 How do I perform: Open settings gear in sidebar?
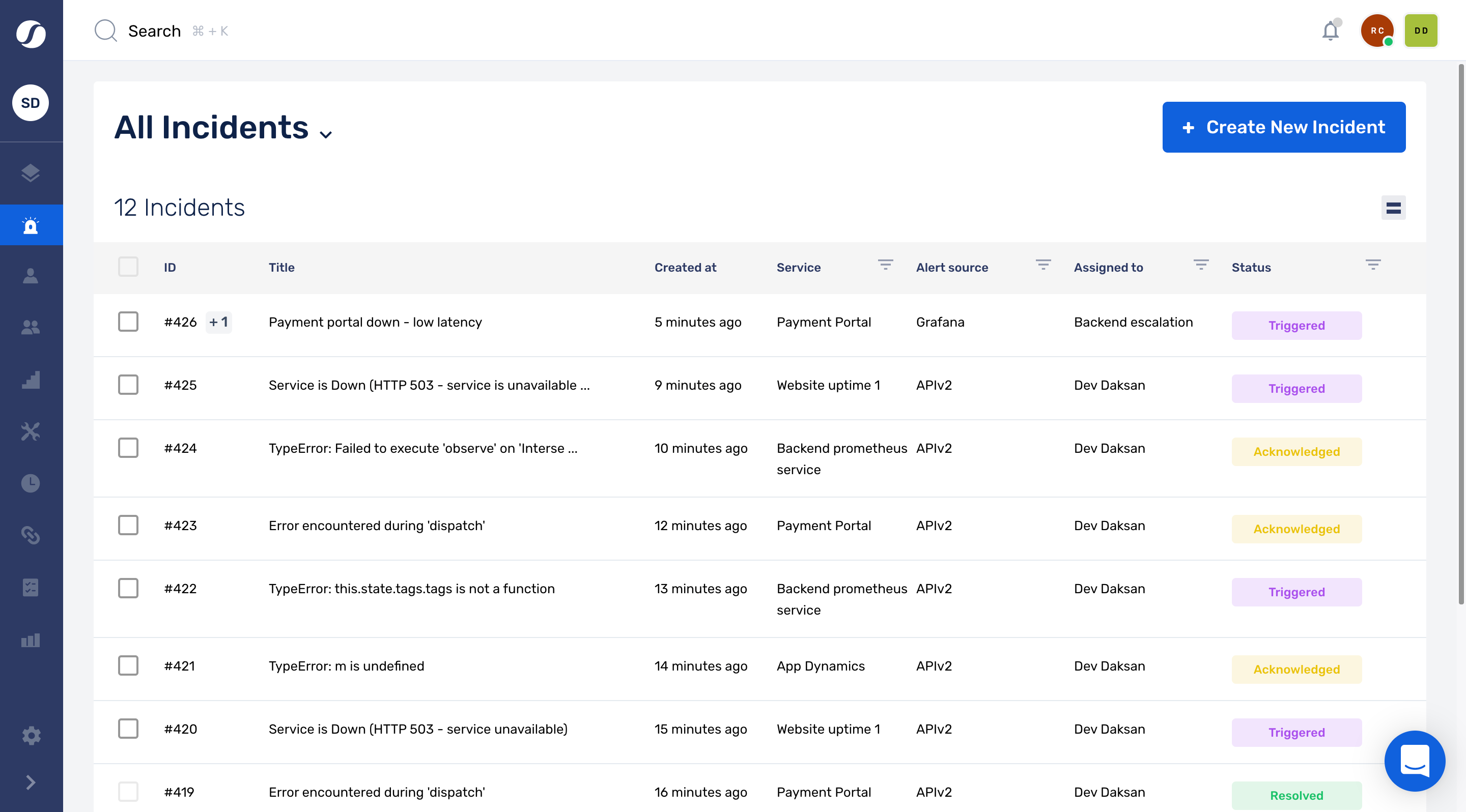point(31,735)
